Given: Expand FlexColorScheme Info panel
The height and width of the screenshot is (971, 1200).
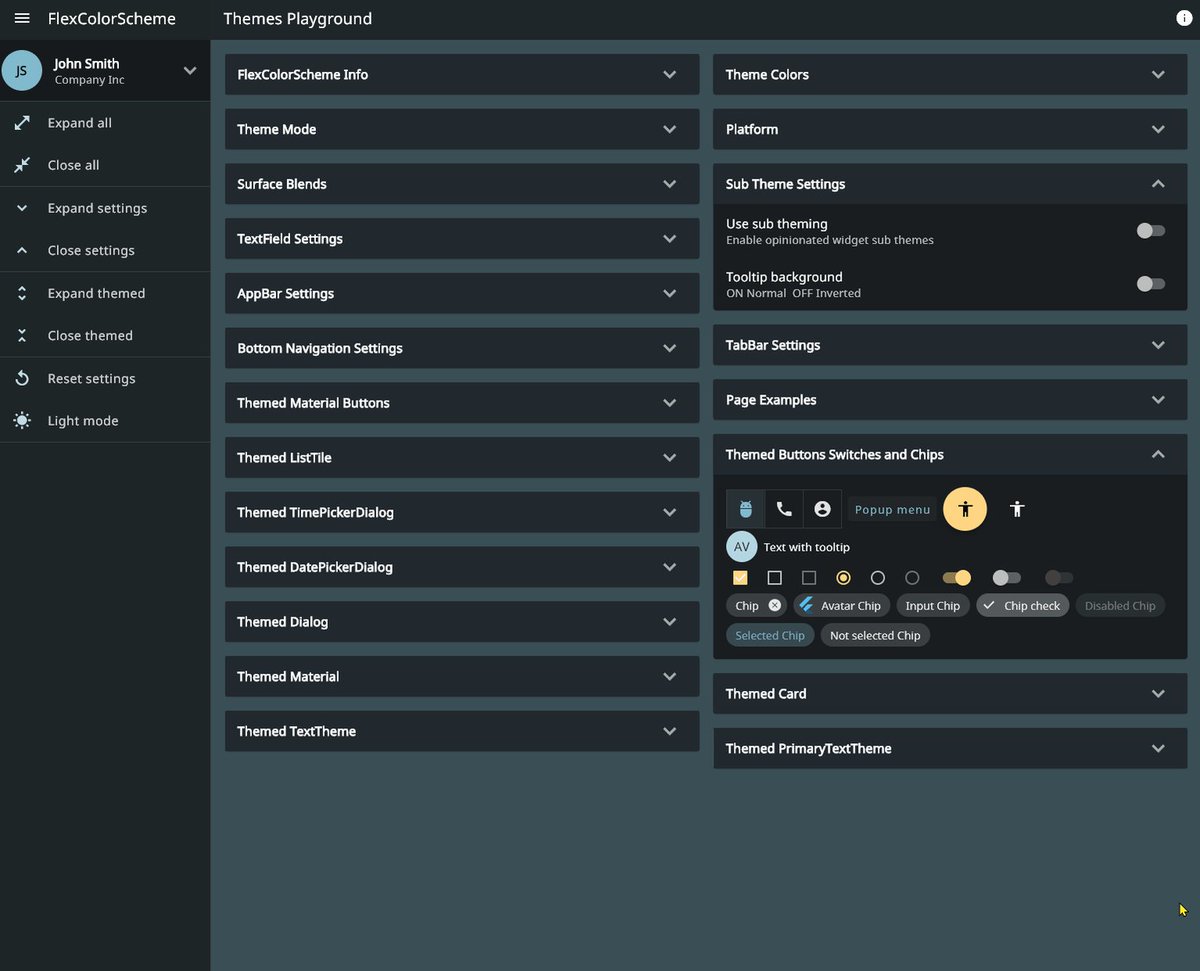Looking at the screenshot, I should click(462, 75).
